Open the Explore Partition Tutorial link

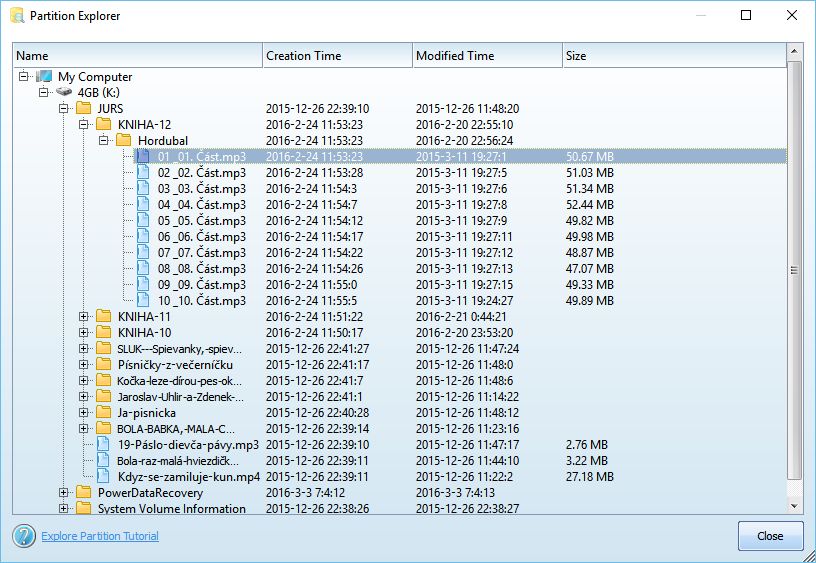100,536
